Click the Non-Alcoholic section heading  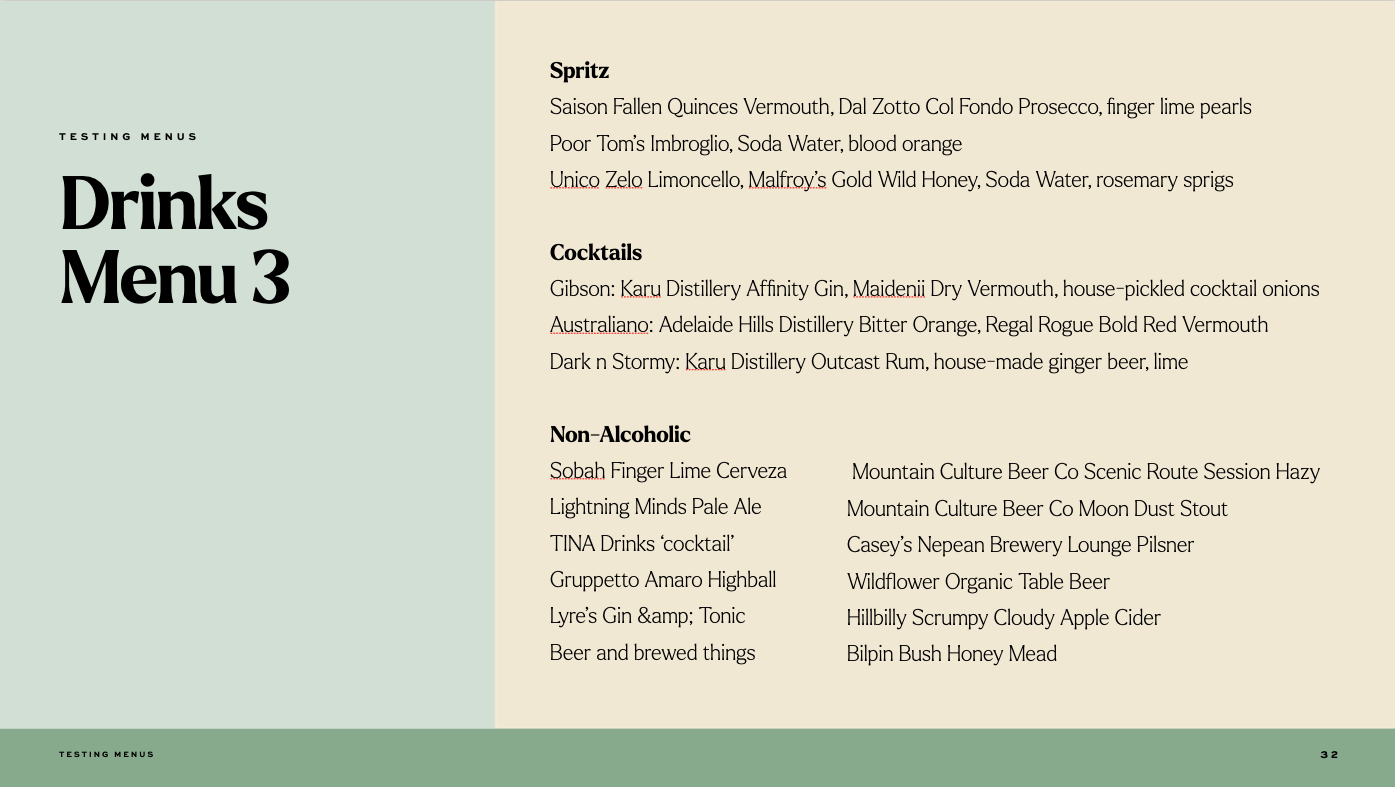click(620, 434)
